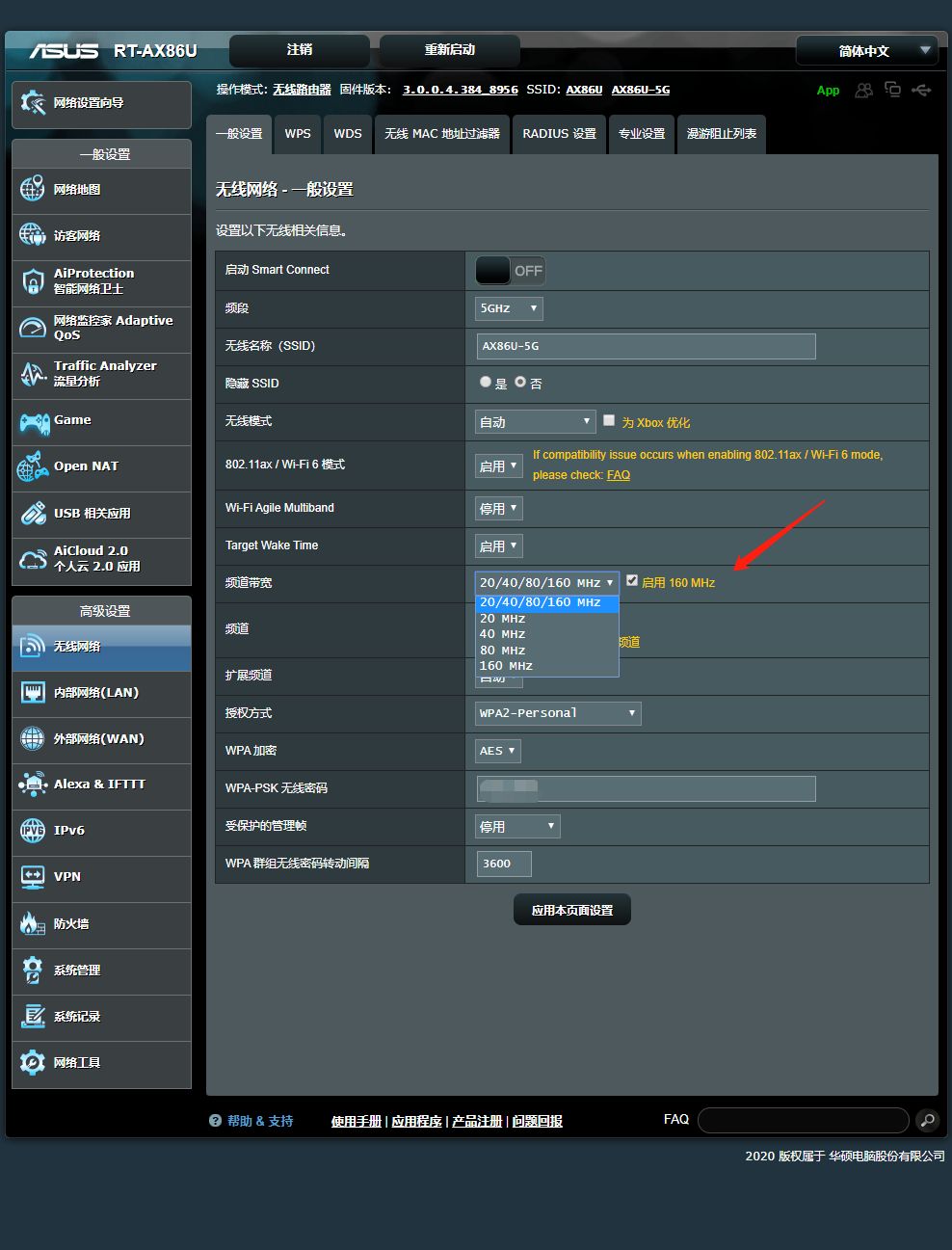Open the 帮助 & 支持 link
Image resolution: width=952 pixels, height=1250 pixels.
[x=260, y=1121]
